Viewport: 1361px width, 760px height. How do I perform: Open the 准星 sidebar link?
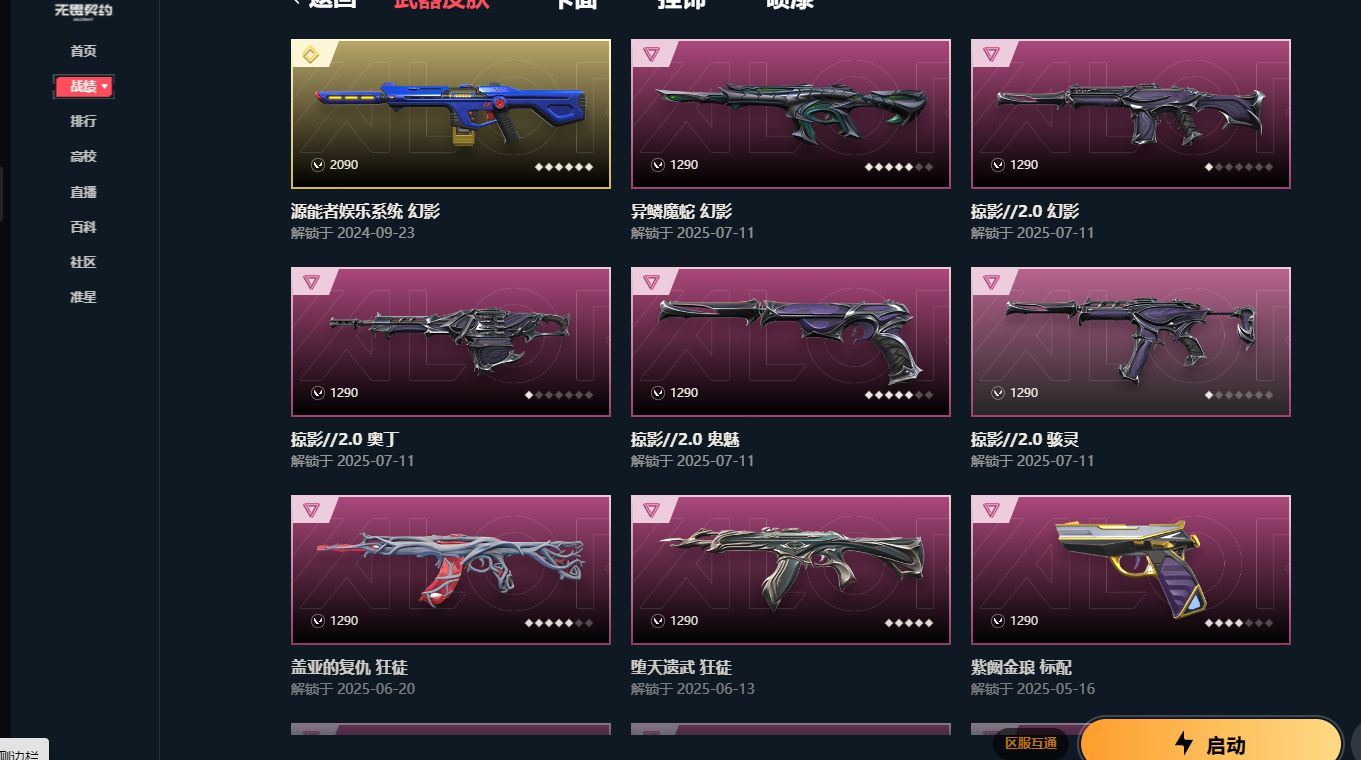pyautogui.click(x=83, y=297)
